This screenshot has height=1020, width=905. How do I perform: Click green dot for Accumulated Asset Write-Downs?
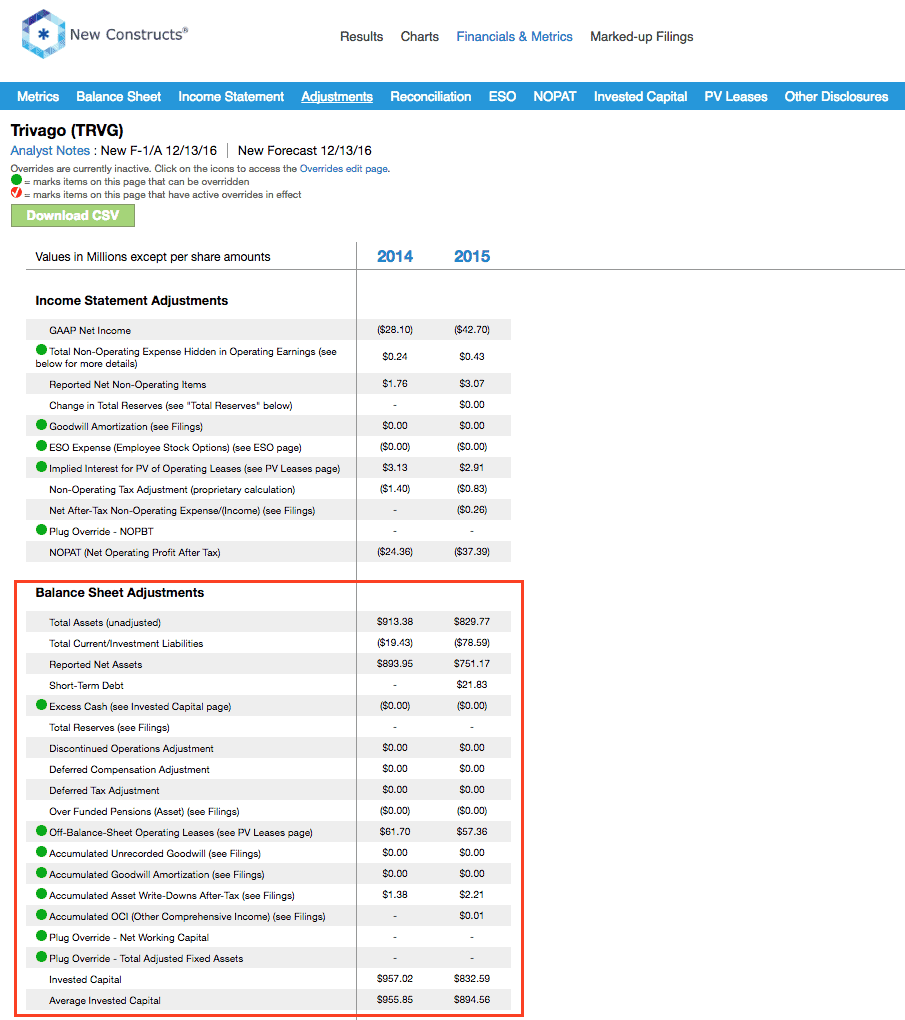pos(42,894)
